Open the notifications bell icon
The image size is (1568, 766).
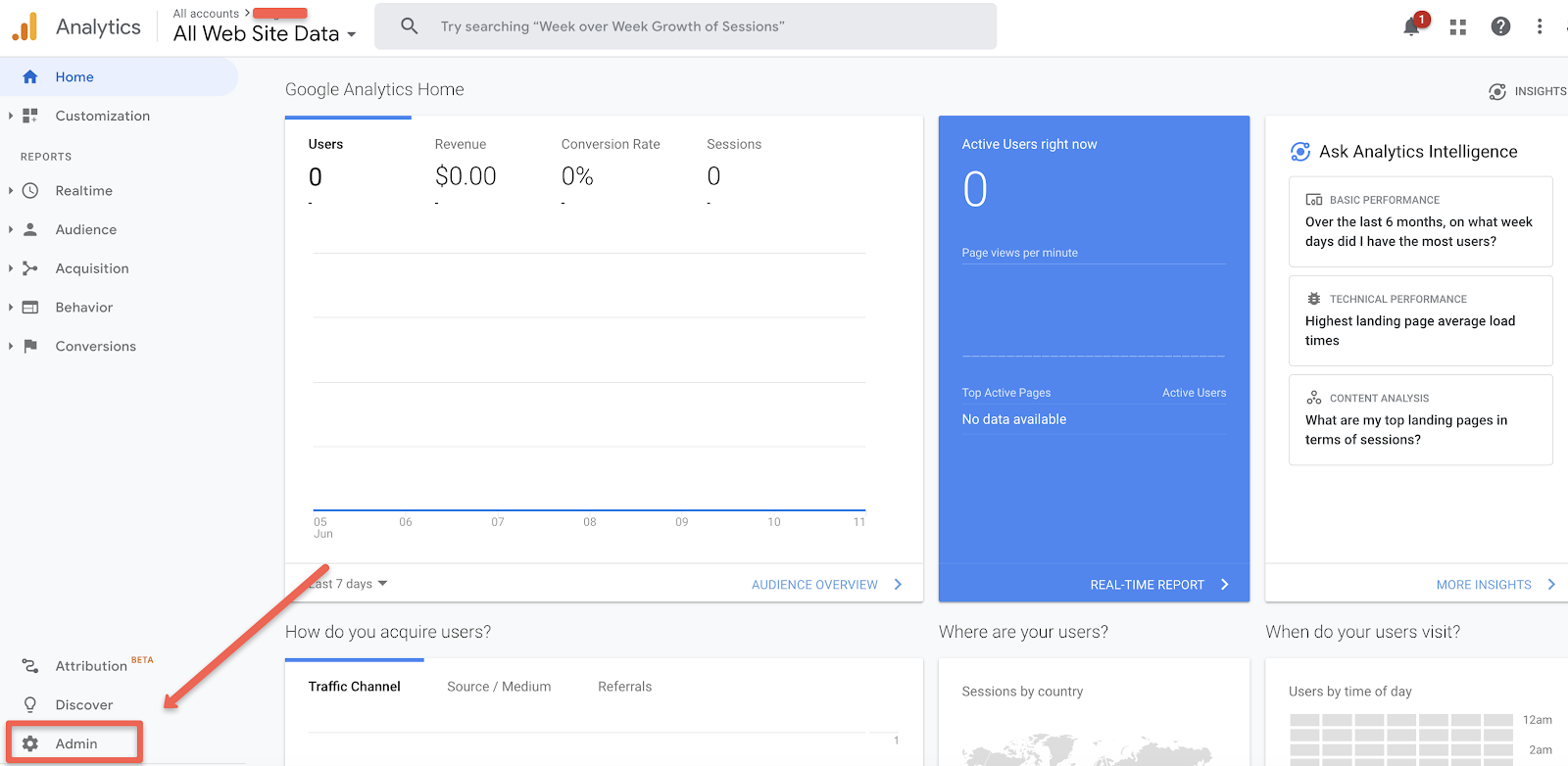pos(1412,26)
